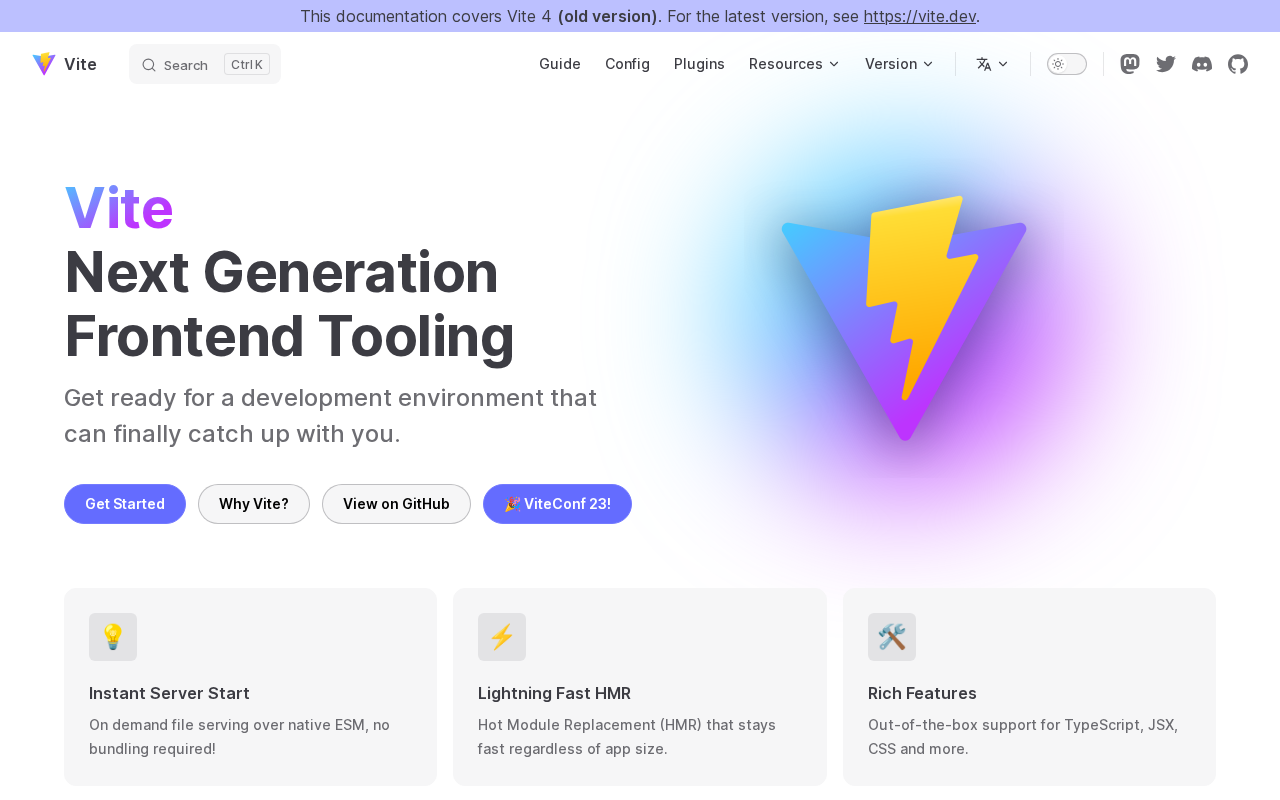The width and height of the screenshot is (1280, 800).
Task: Click the Why Vite? button
Action: point(254,504)
